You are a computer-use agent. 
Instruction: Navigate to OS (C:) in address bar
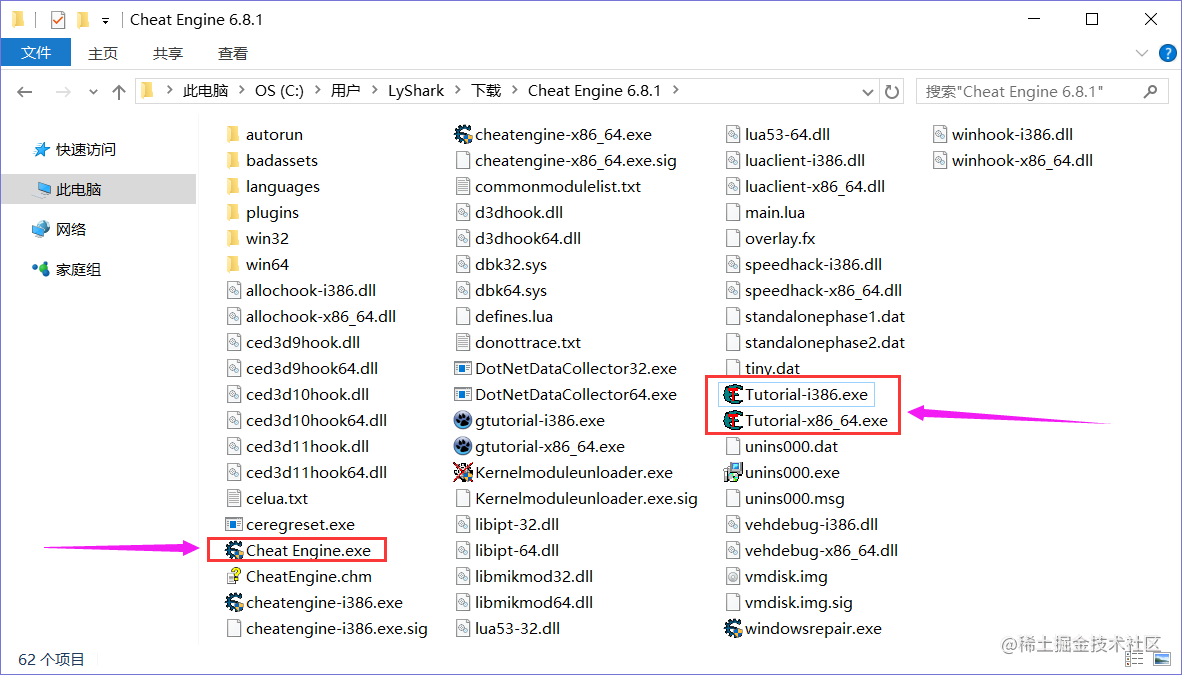coord(279,91)
